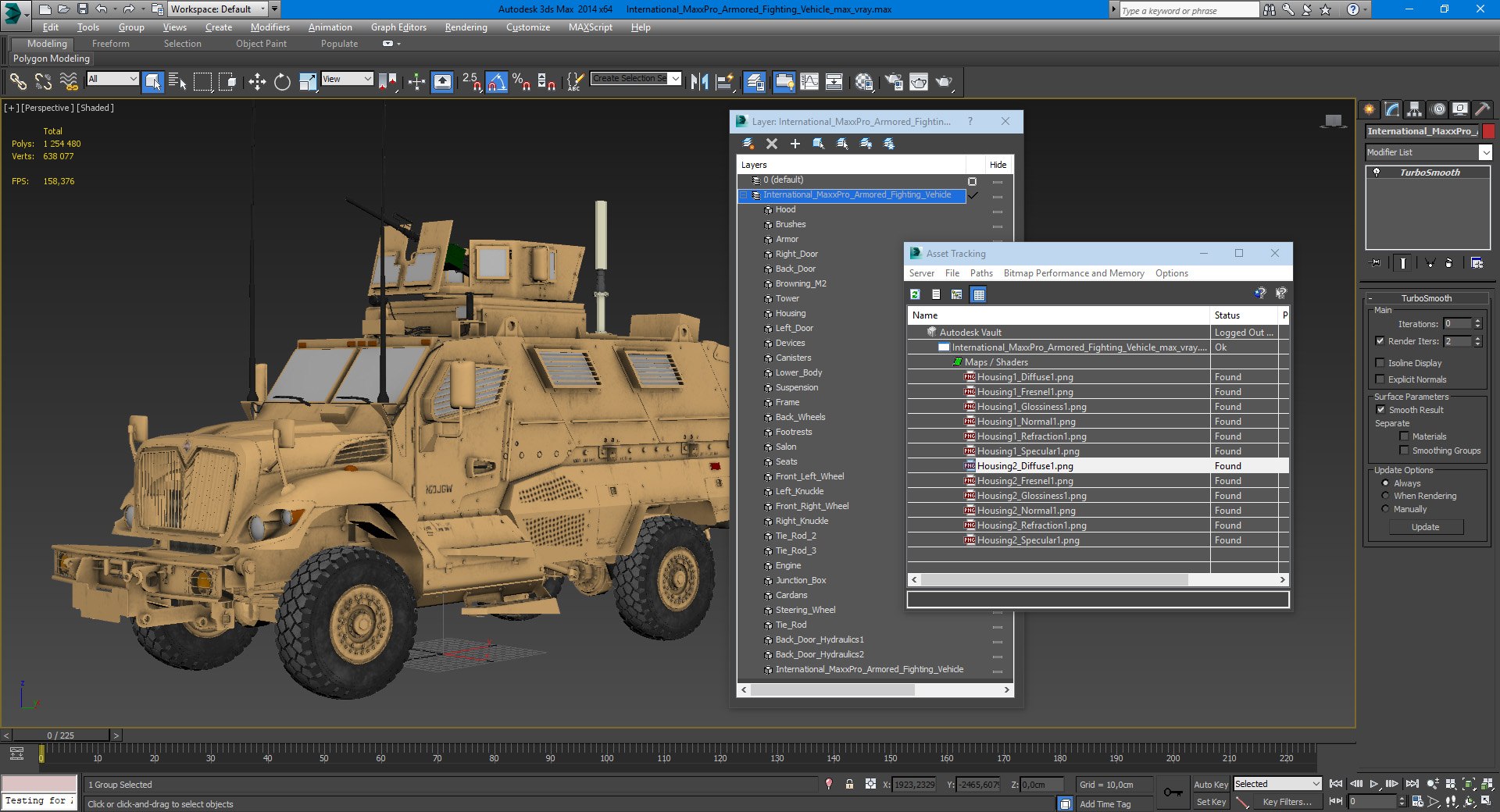1500x812 pixels.
Task: Toggle the Render Iters checkbox
Action: [1380, 341]
